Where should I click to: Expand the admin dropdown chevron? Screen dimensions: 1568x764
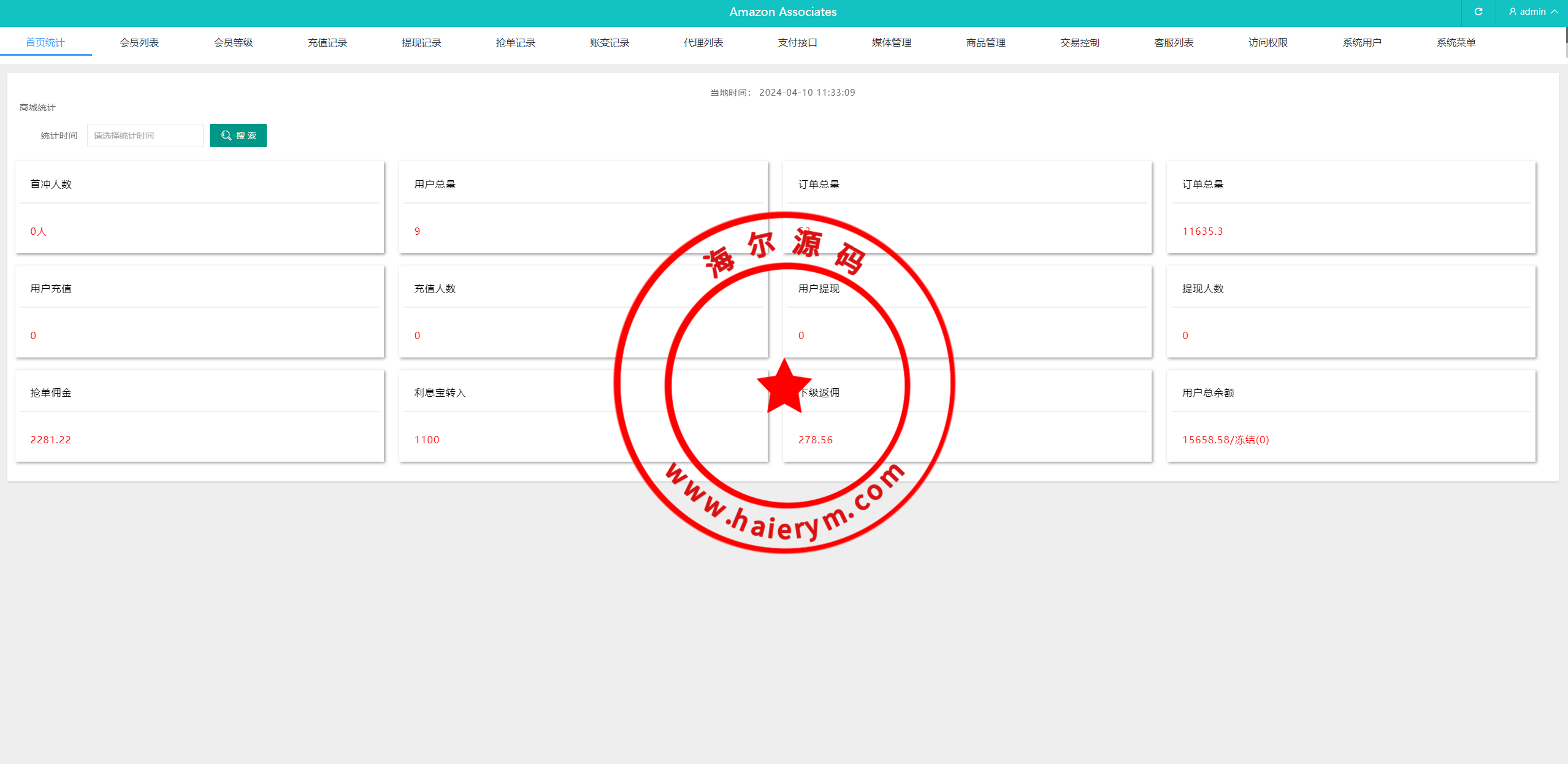(1555, 12)
